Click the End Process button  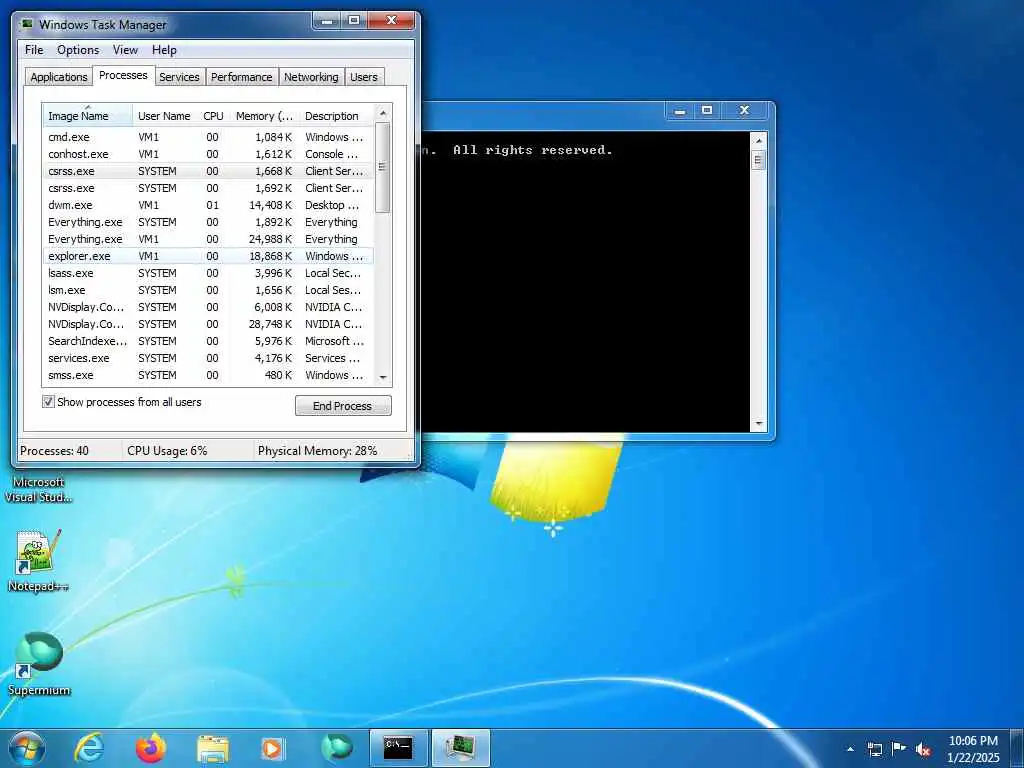click(343, 406)
